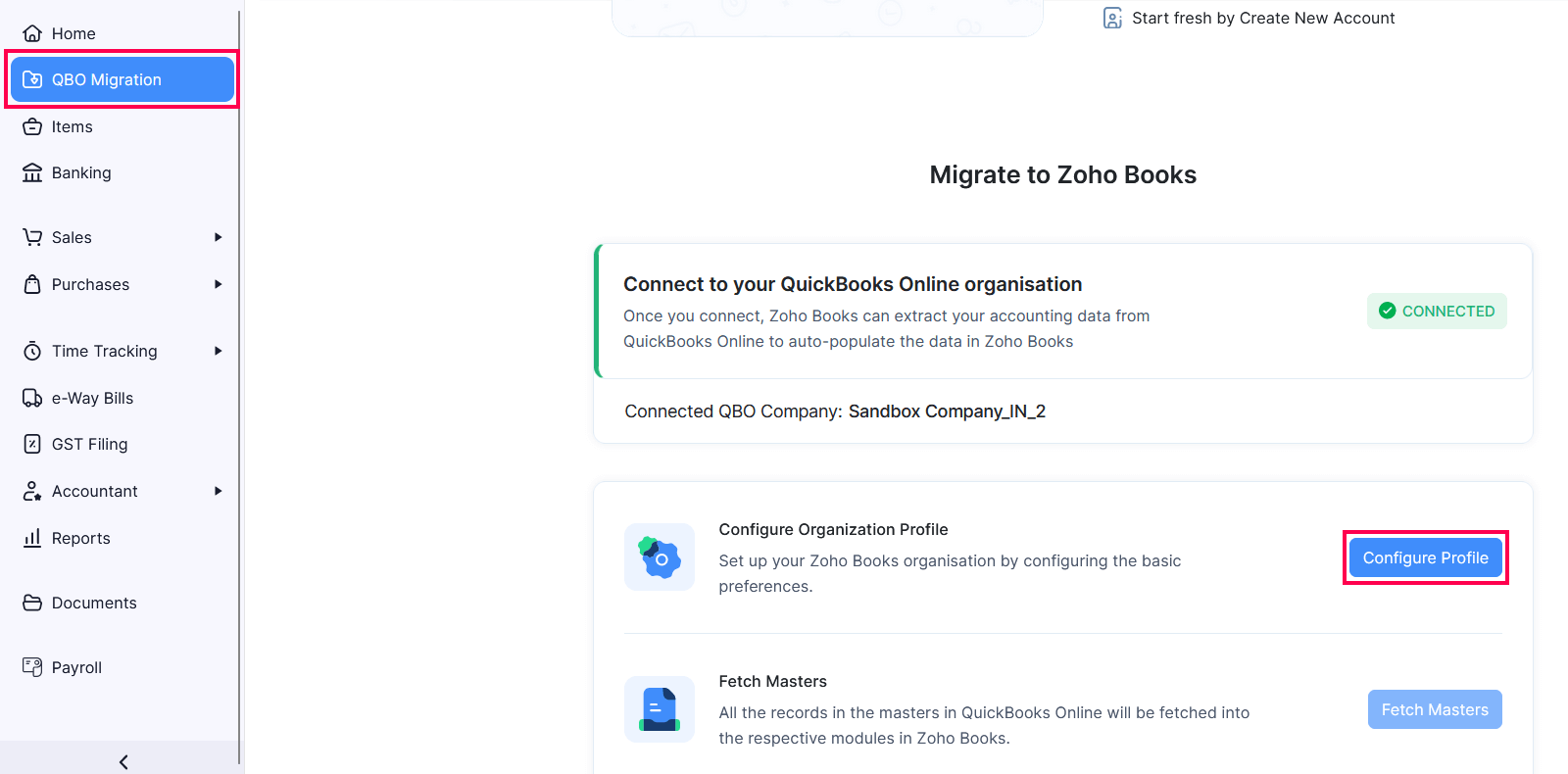
Task: Click the Documents folder icon
Action: 32,603
